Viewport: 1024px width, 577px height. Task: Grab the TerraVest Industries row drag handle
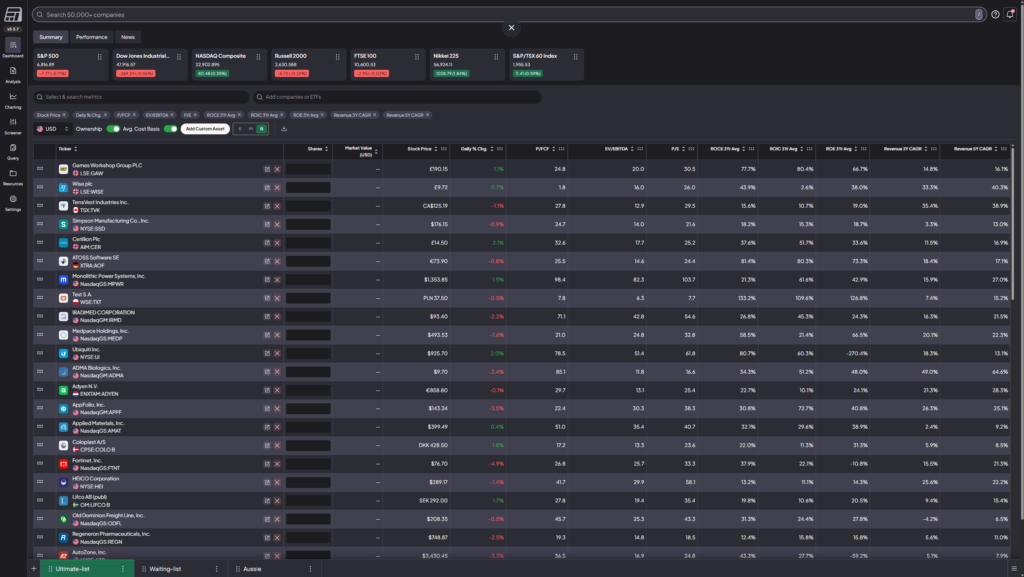40,206
